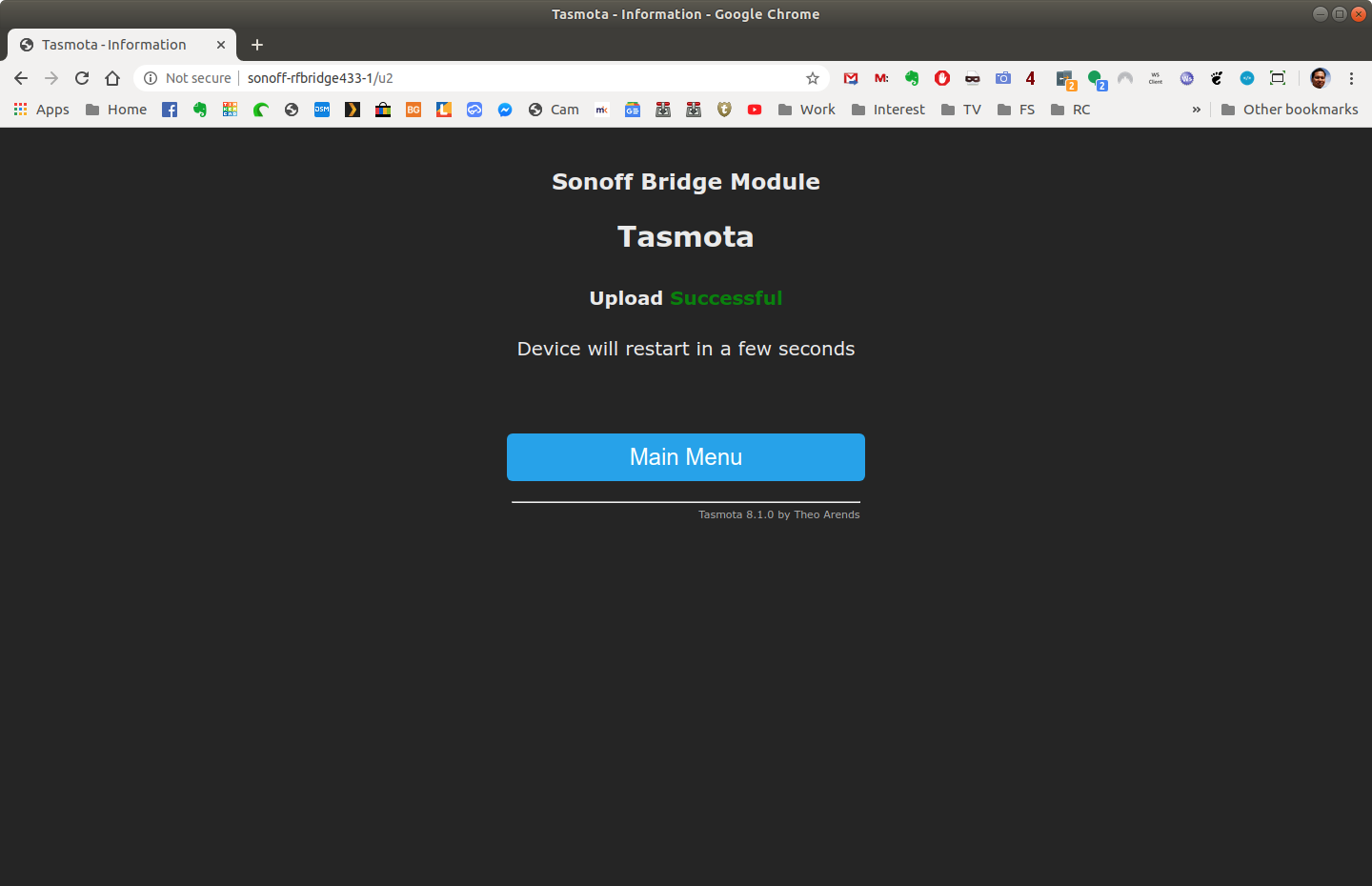Expand hidden bookmarks with the chevron

click(1196, 110)
